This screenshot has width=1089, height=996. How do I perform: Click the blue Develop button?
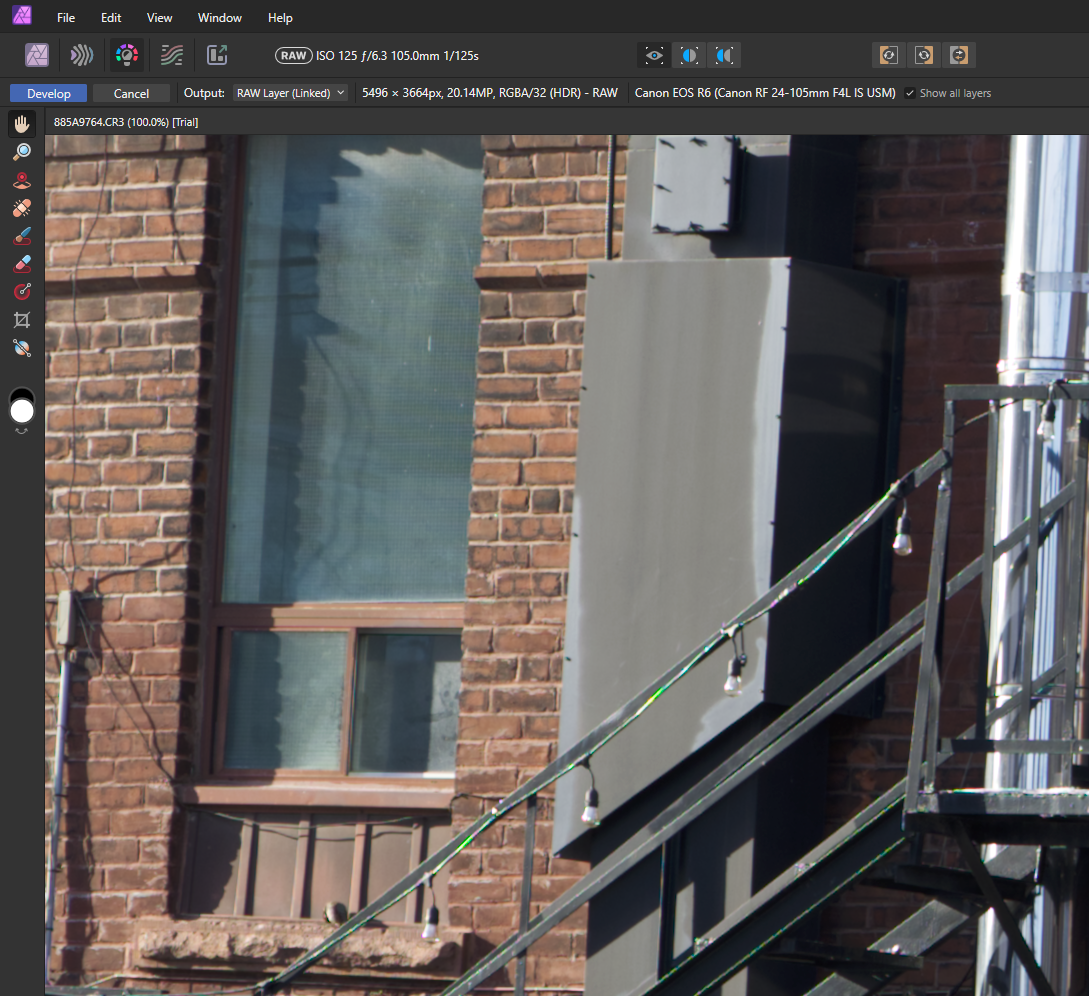(49, 93)
